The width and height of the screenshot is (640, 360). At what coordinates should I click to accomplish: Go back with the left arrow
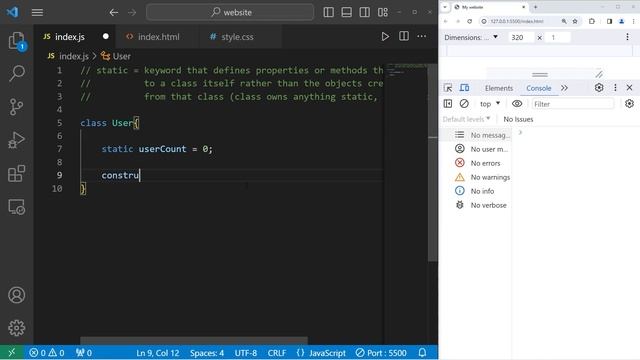point(113,13)
